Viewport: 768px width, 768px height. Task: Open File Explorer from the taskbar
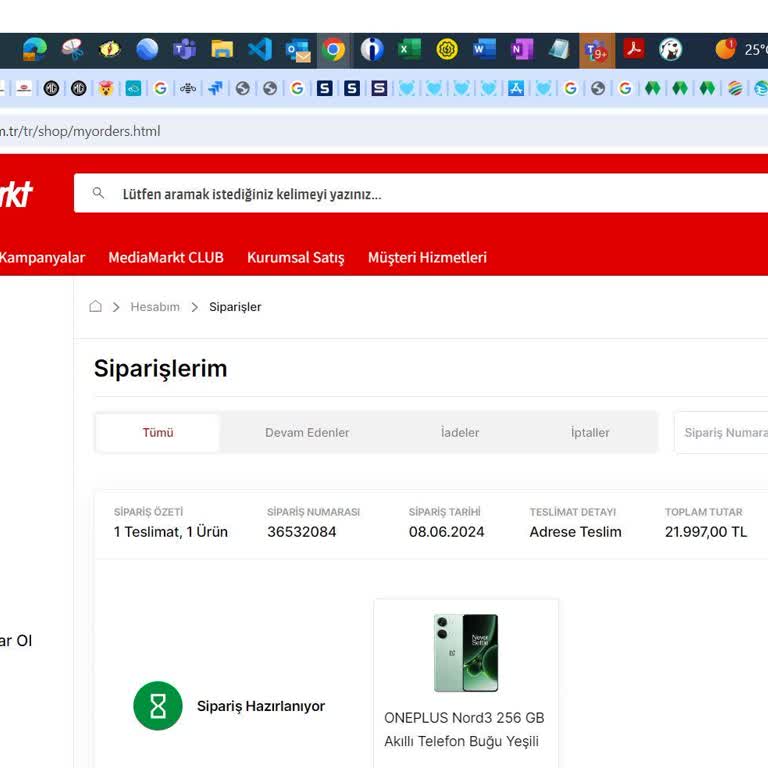[222, 49]
